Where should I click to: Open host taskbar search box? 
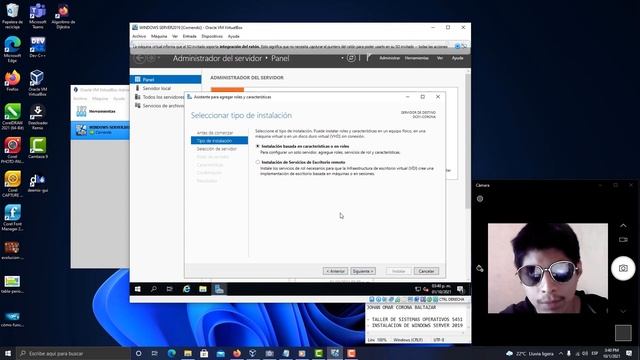tap(73, 353)
